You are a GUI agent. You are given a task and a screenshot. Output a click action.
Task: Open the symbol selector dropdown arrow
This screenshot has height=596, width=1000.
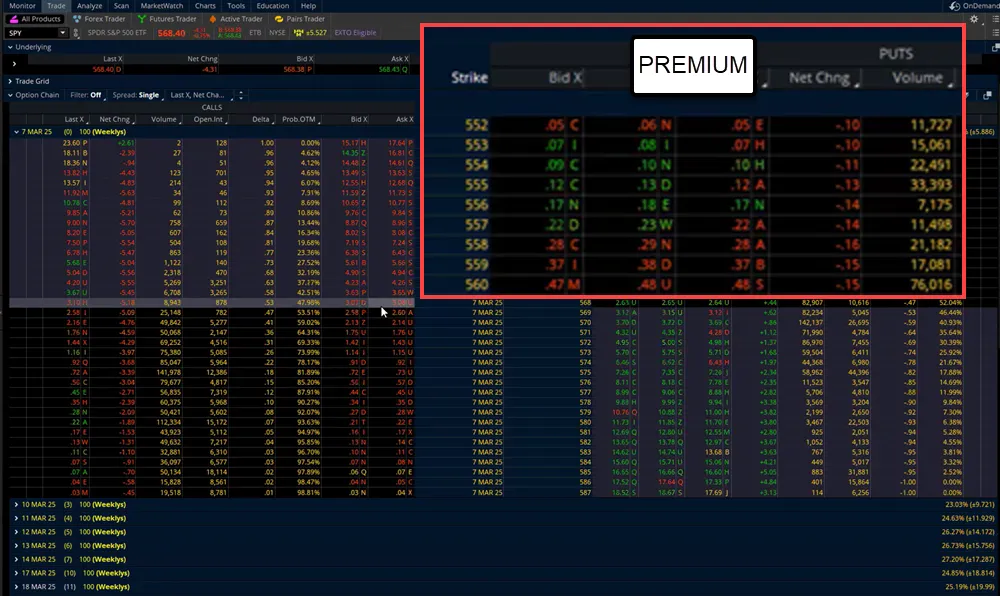click(x=62, y=33)
